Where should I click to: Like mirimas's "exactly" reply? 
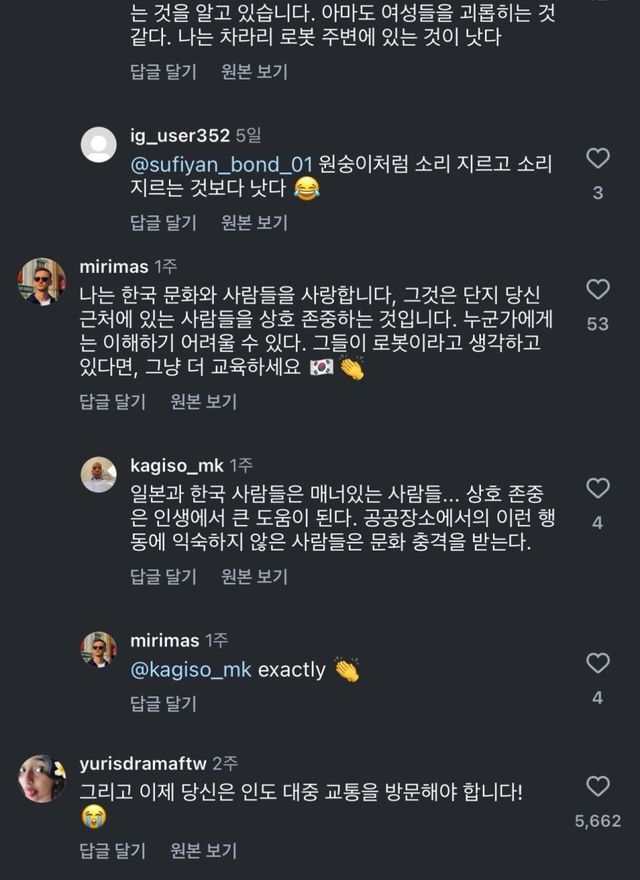pyautogui.click(x=597, y=663)
